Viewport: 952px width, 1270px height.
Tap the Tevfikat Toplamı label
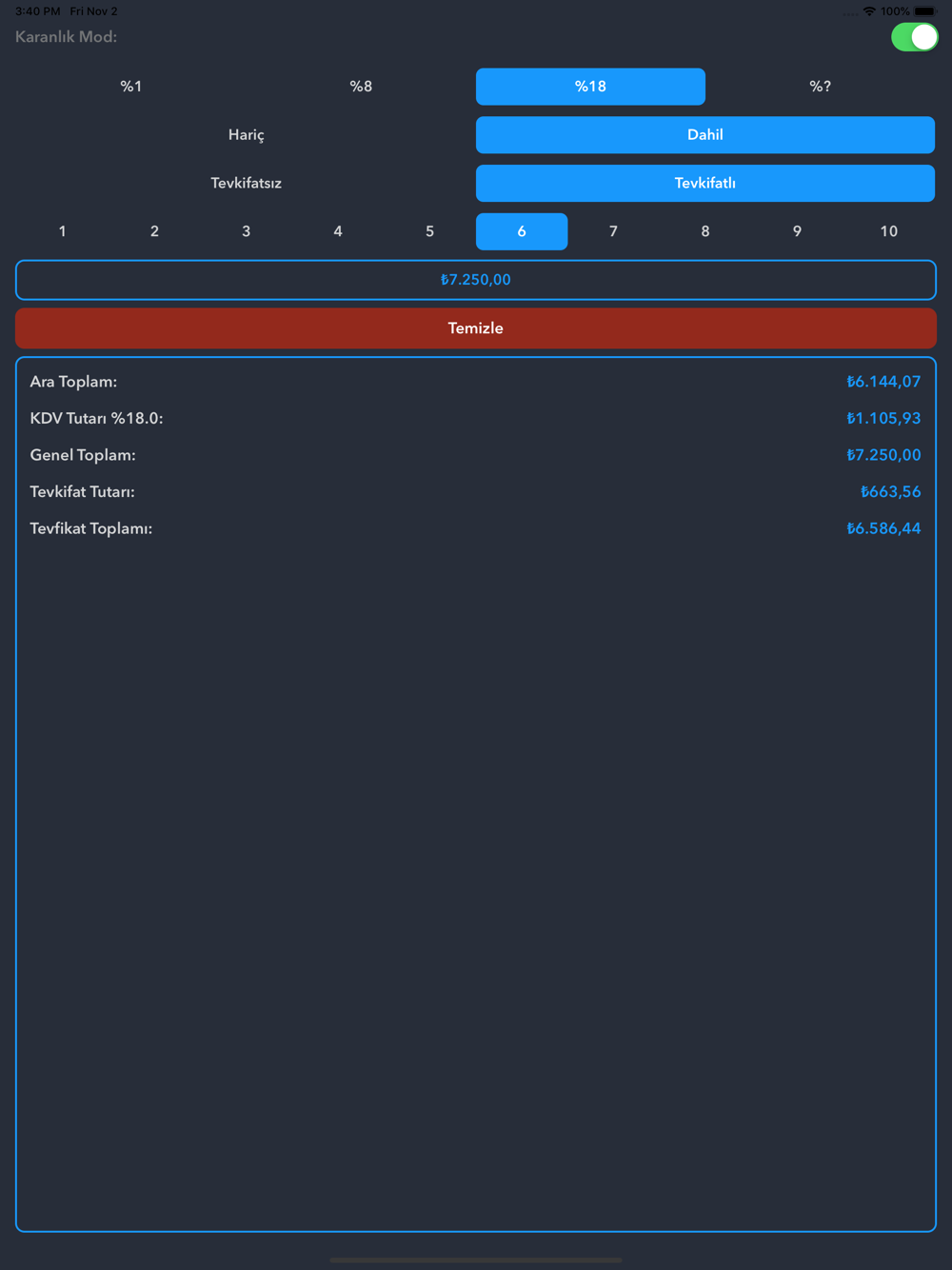coord(90,528)
